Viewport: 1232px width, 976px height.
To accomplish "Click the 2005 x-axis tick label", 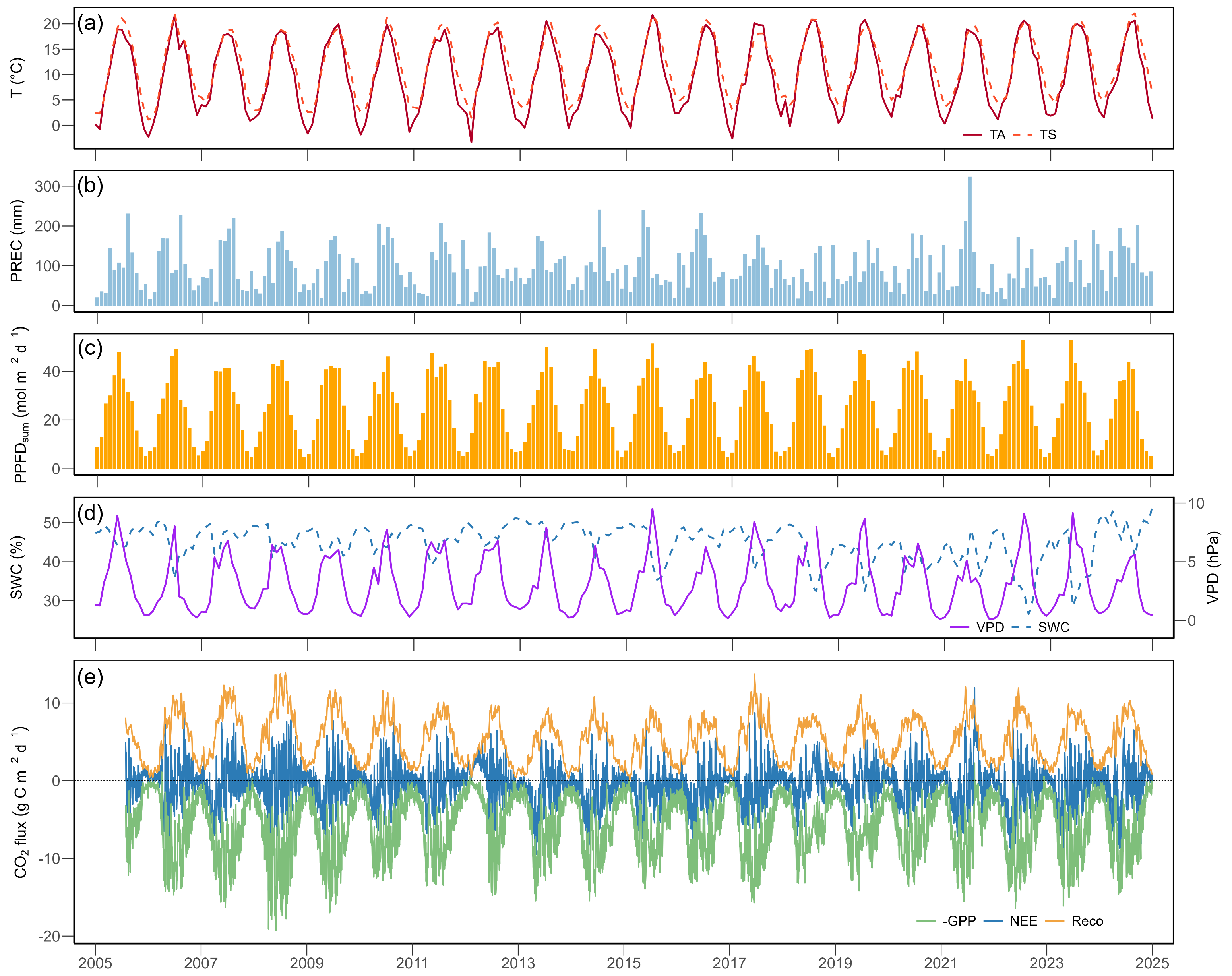I will coord(95,963).
